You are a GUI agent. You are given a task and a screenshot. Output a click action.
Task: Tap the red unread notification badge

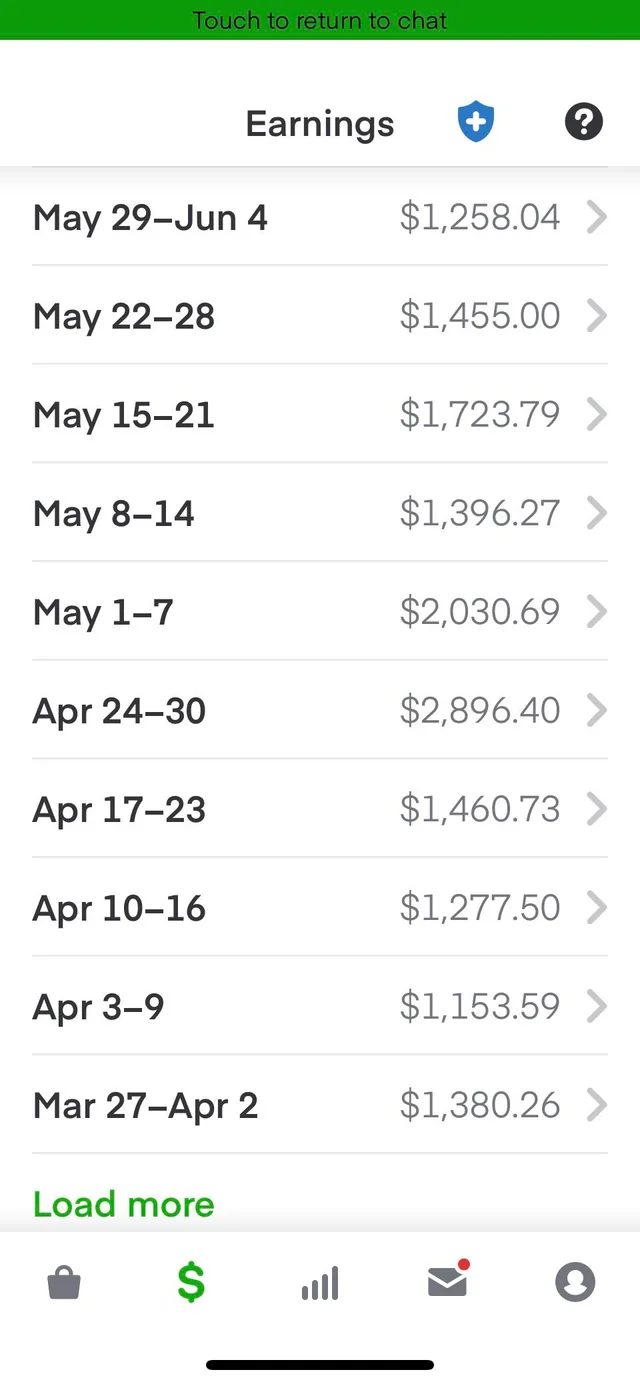463,1264
